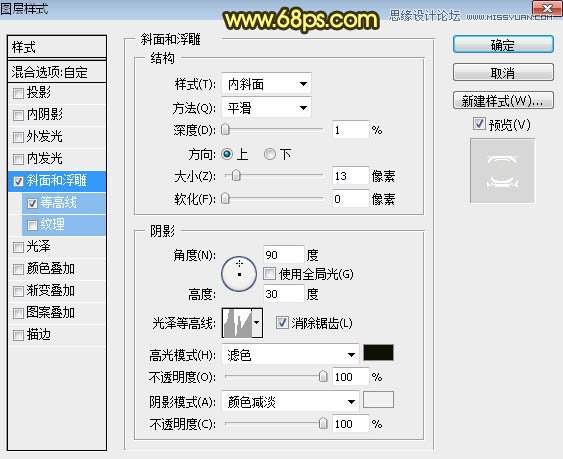This screenshot has width=563, height=459.
Task: Select direction 上 radio button
Action: (227, 154)
